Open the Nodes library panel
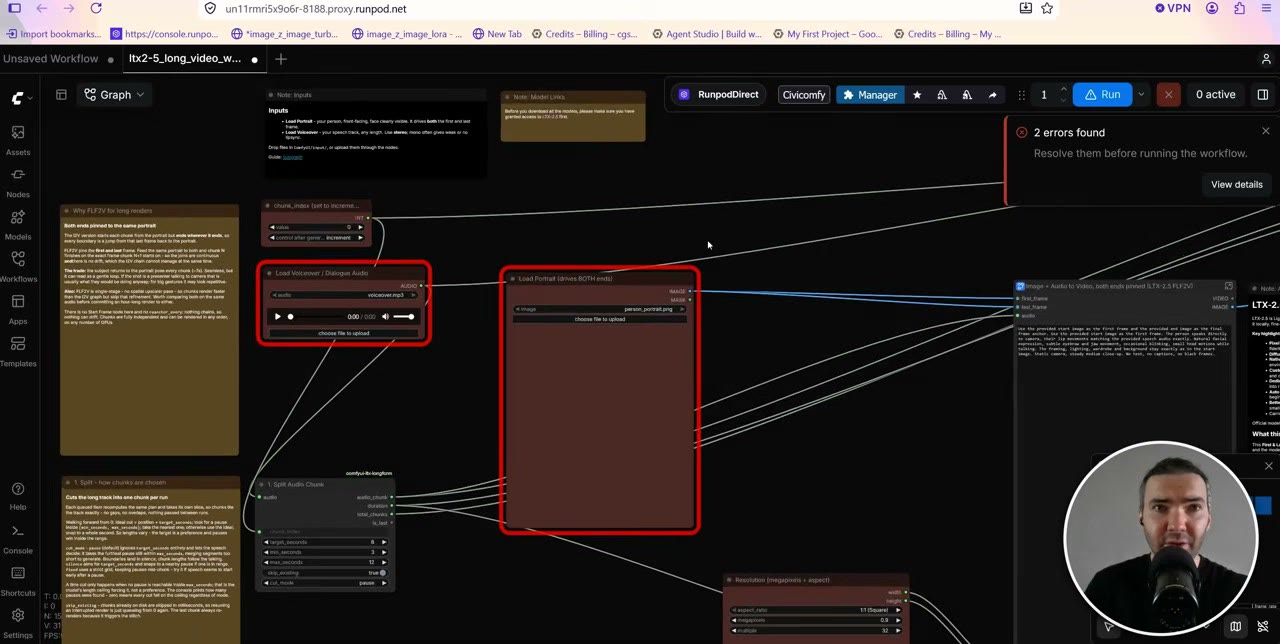The width and height of the screenshot is (1280, 644). click(x=18, y=182)
